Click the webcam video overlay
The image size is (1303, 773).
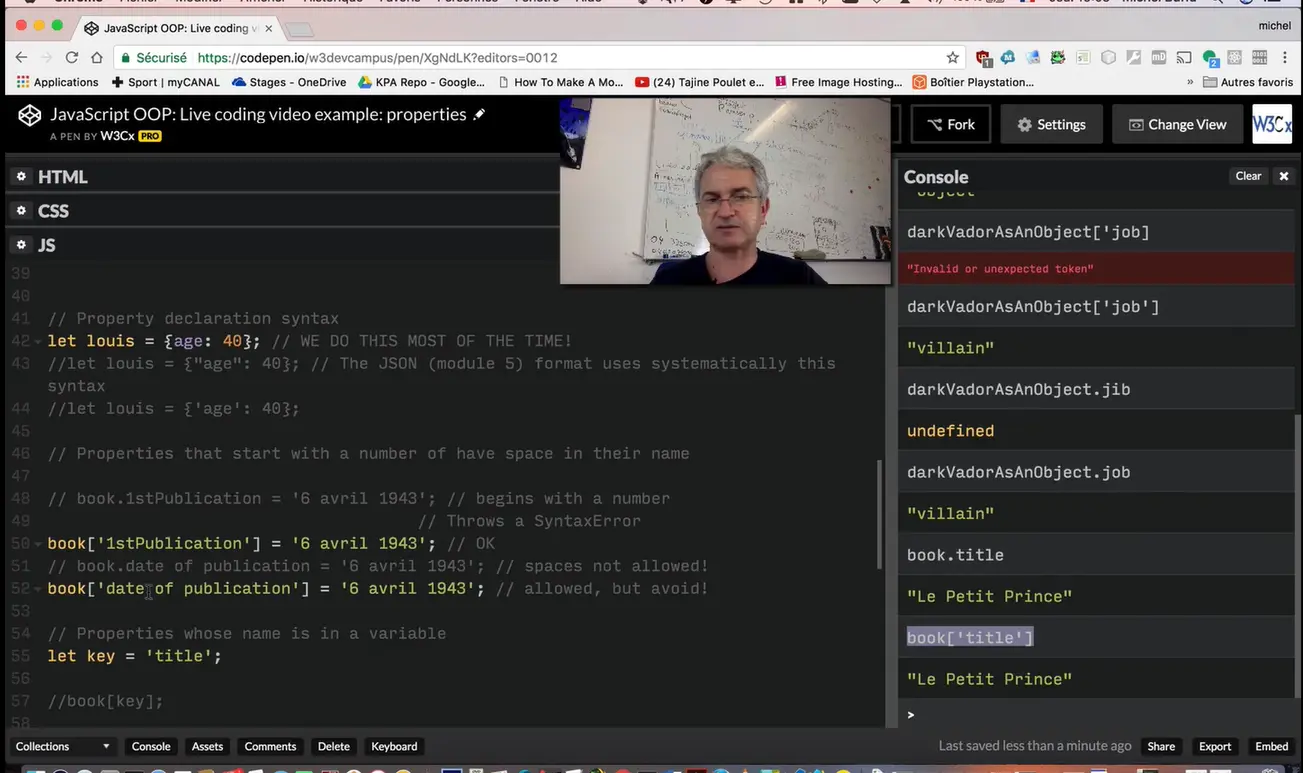(725, 192)
